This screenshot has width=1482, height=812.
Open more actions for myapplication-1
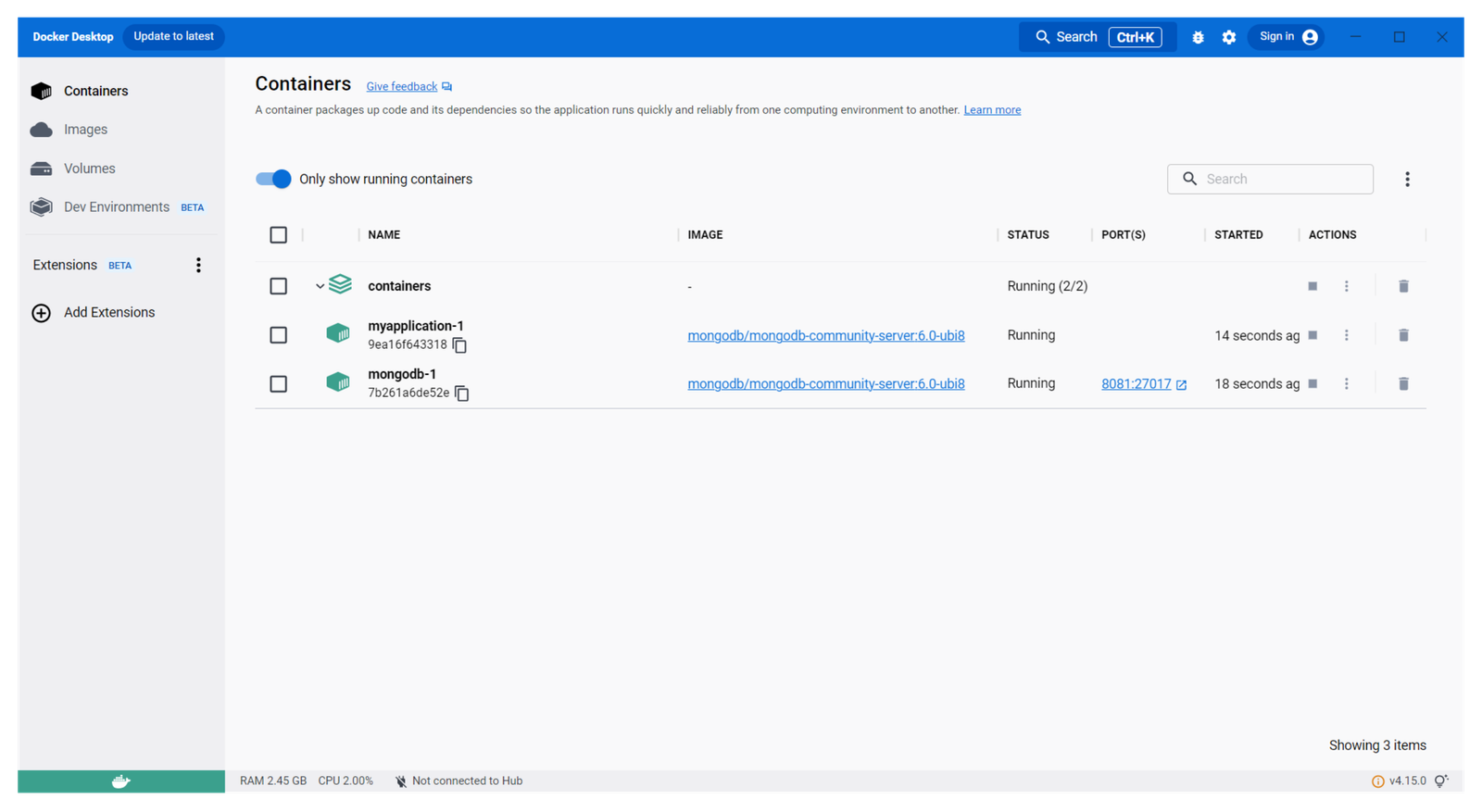(1347, 336)
